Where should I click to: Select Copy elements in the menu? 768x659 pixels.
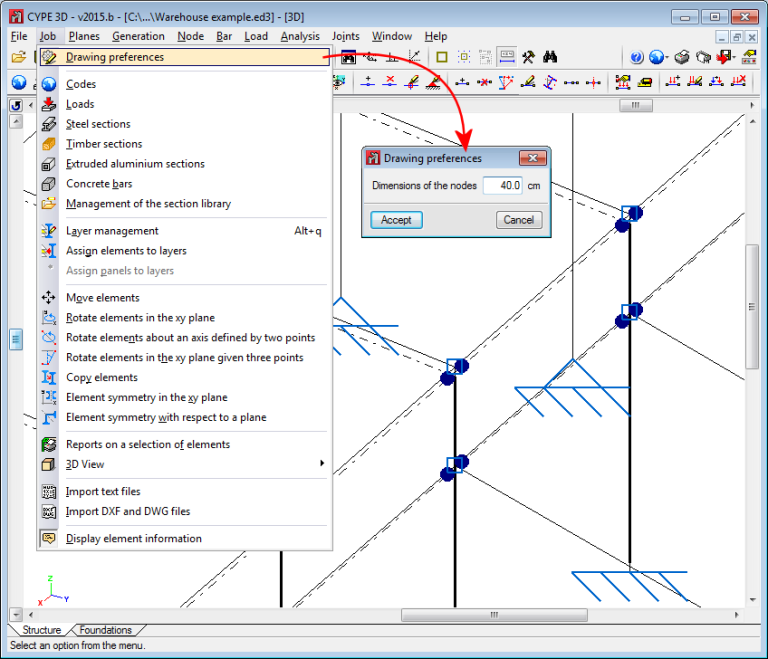102,377
